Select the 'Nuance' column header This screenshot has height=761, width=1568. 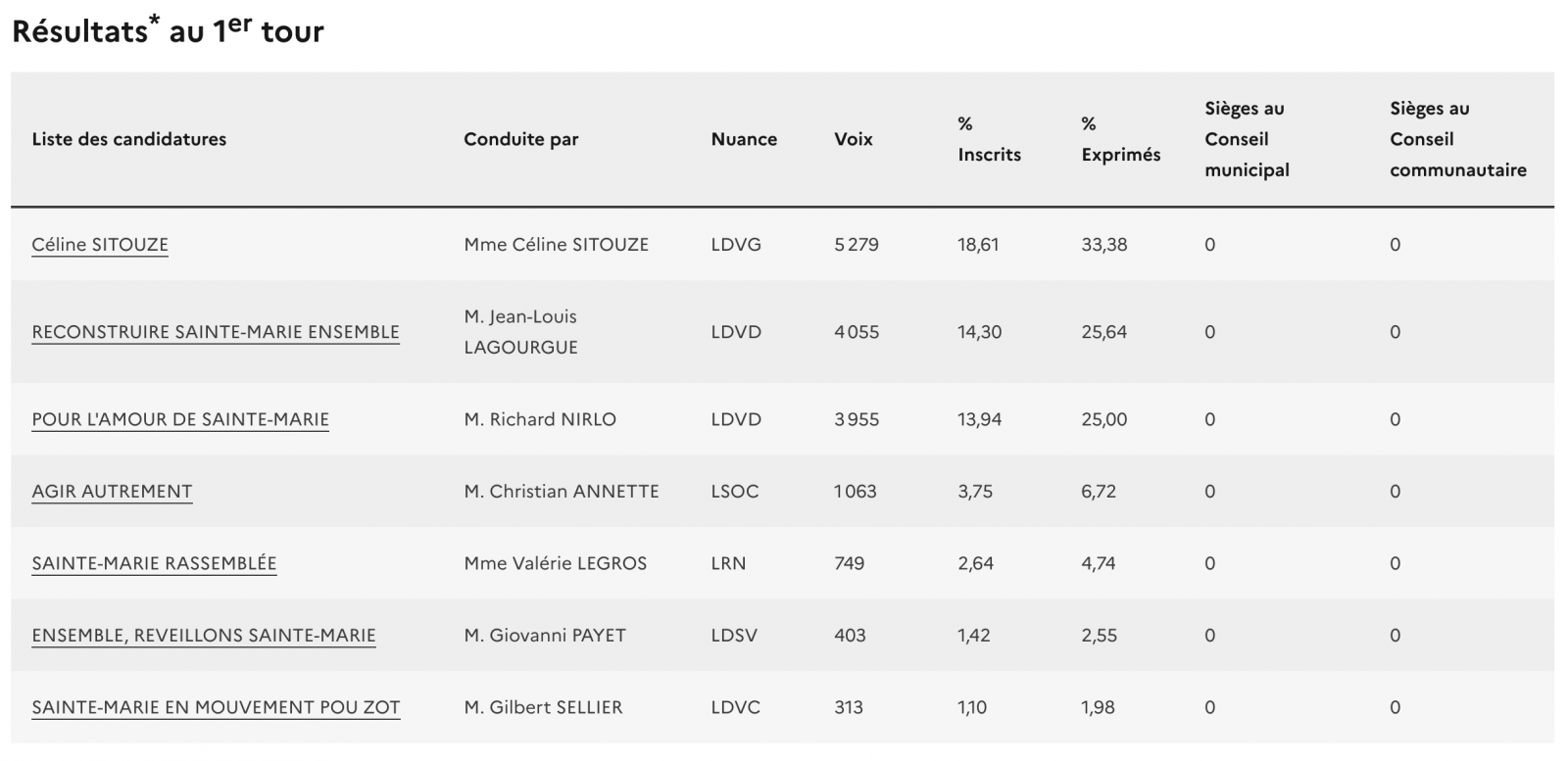(744, 139)
